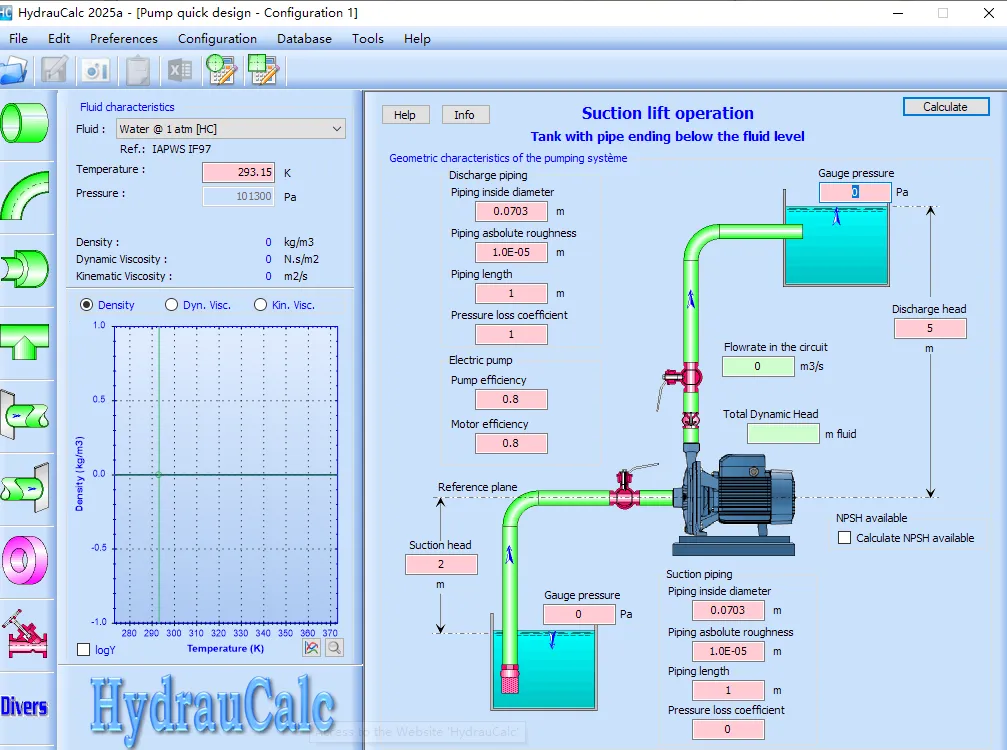Click the Motor efficiency field
Screen dimensions: 1007x750
pyautogui.click(x=511, y=444)
